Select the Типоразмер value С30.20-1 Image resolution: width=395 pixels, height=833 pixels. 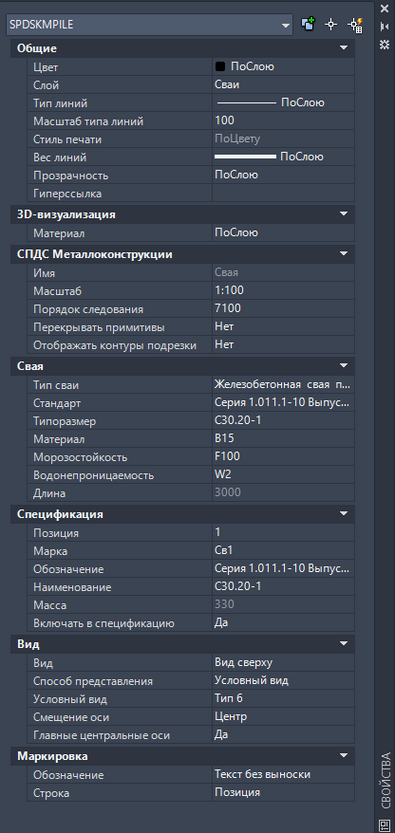click(283, 421)
